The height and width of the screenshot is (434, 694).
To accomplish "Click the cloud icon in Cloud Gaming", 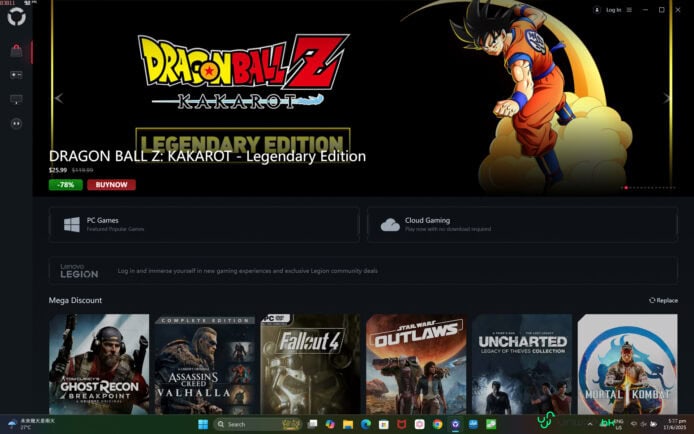I will [390, 225].
